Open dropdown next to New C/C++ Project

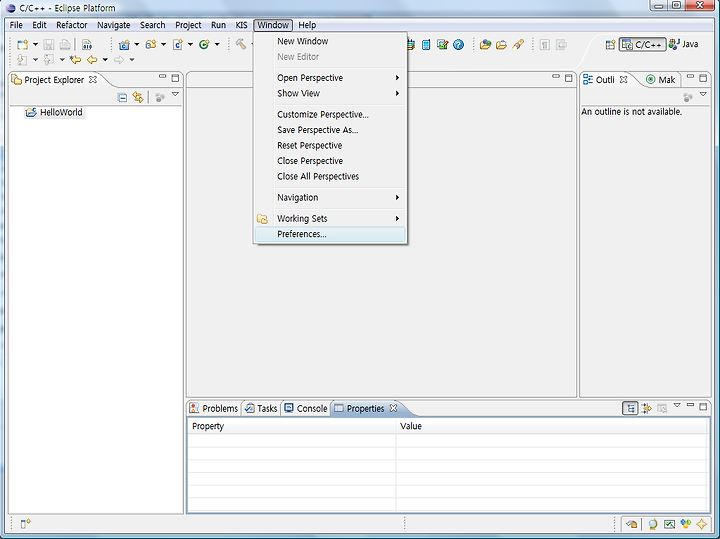(x=137, y=45)
